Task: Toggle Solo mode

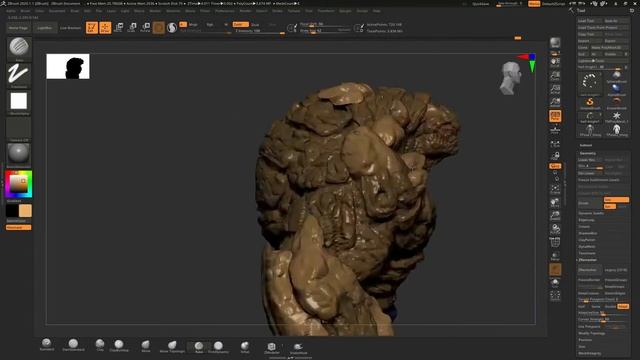Action: coord(555,283)
